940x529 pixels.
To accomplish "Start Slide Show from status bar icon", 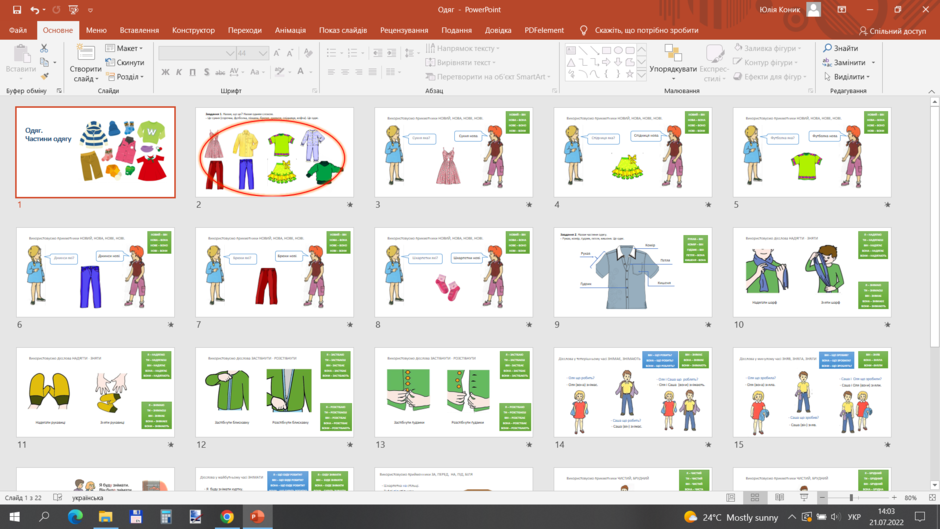I will (x=804, y=498).
